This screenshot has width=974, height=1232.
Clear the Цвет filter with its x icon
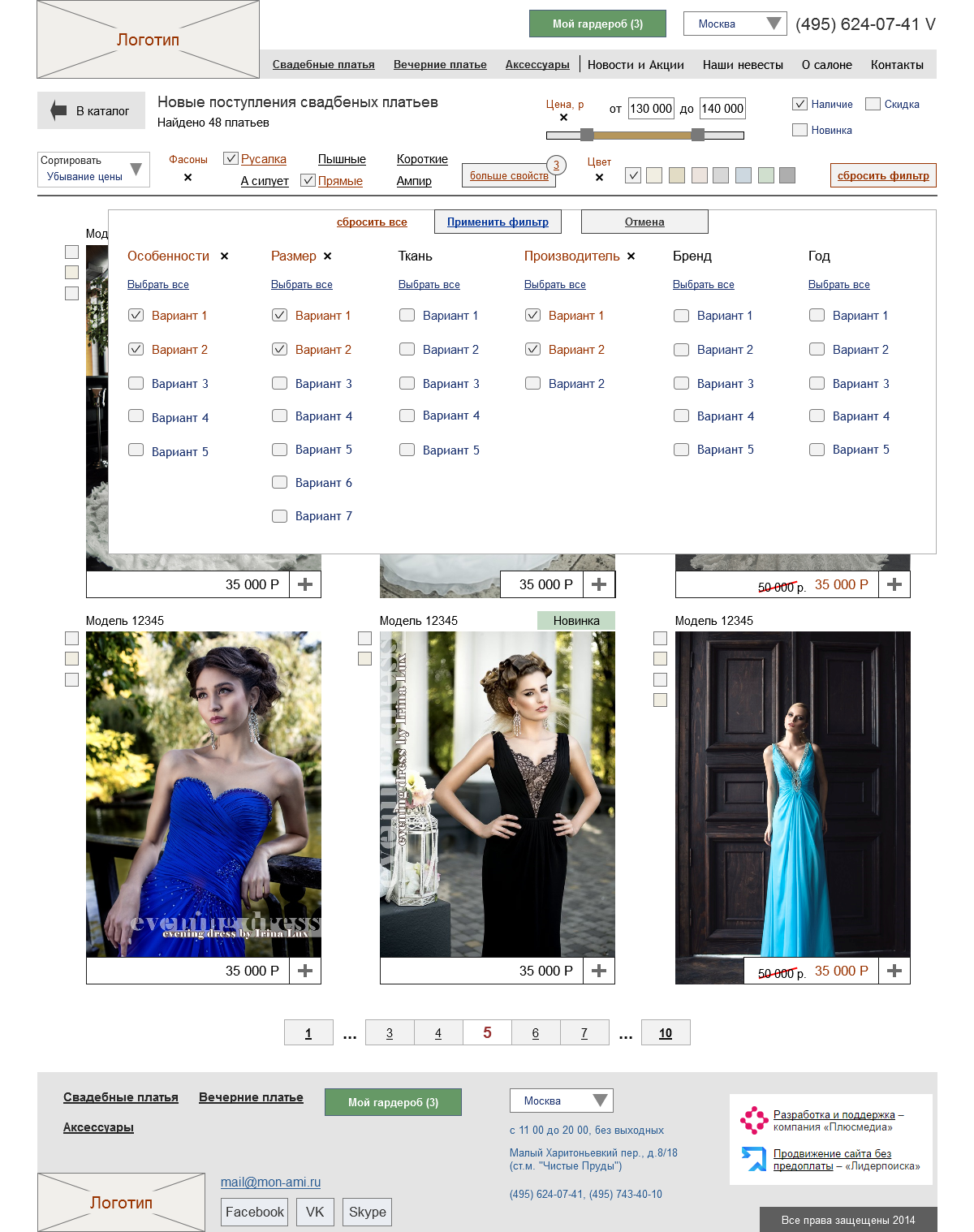point(599,177)
